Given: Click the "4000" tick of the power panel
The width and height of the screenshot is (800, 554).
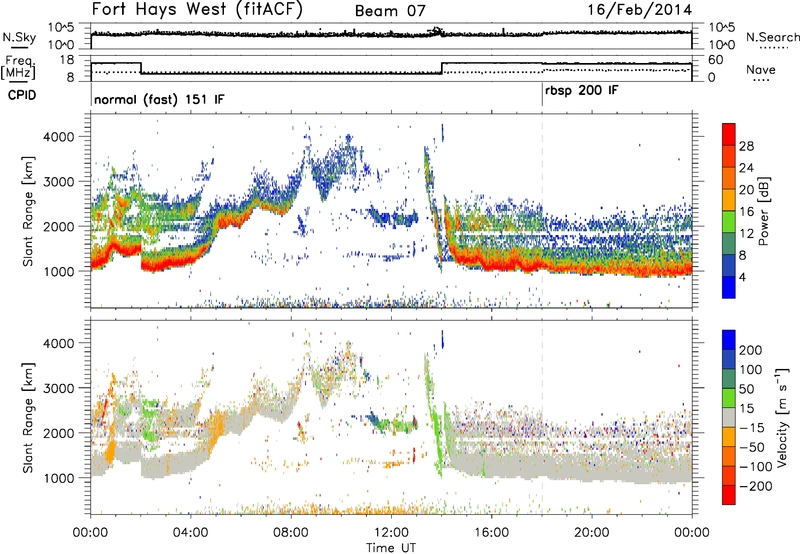Looking at the screenshot, I should point(58,137).
